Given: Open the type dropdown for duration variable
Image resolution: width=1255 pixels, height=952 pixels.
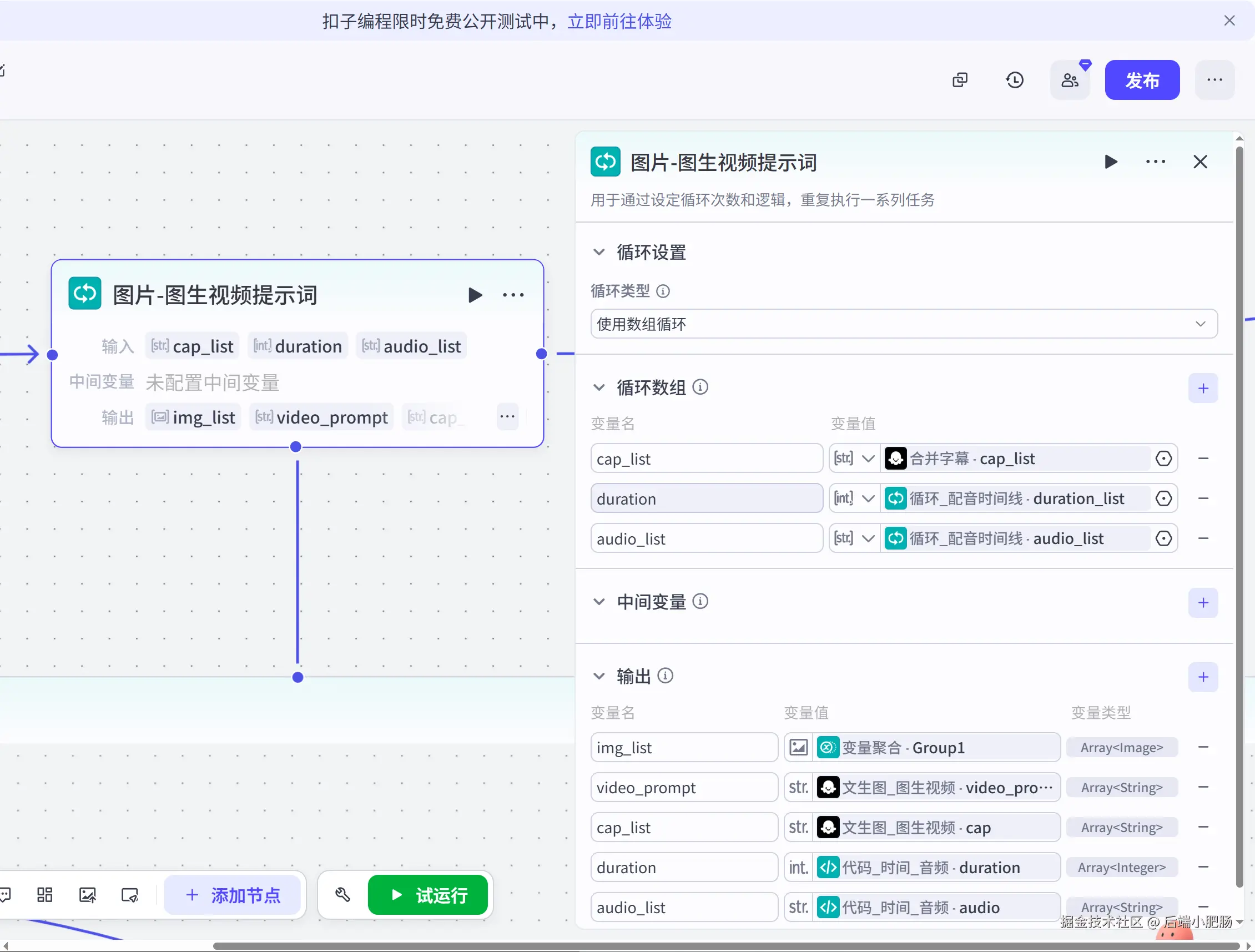Looking at the screenshot, I should point(854,498).
